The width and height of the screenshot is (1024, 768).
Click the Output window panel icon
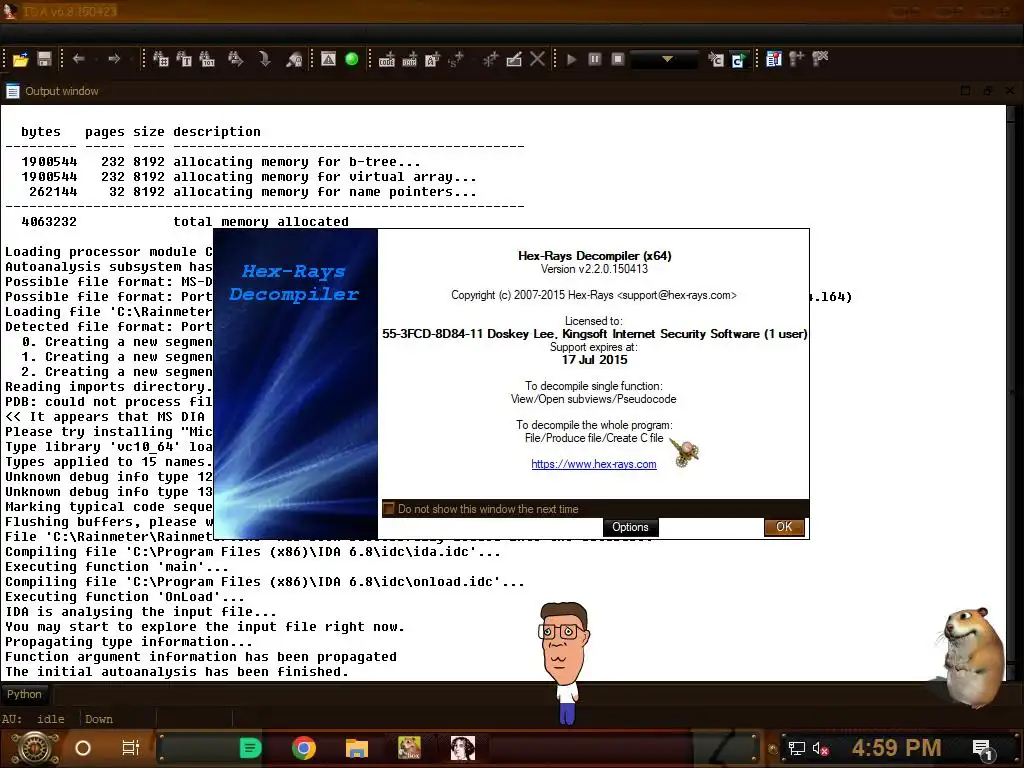click(x=12, y=91)
